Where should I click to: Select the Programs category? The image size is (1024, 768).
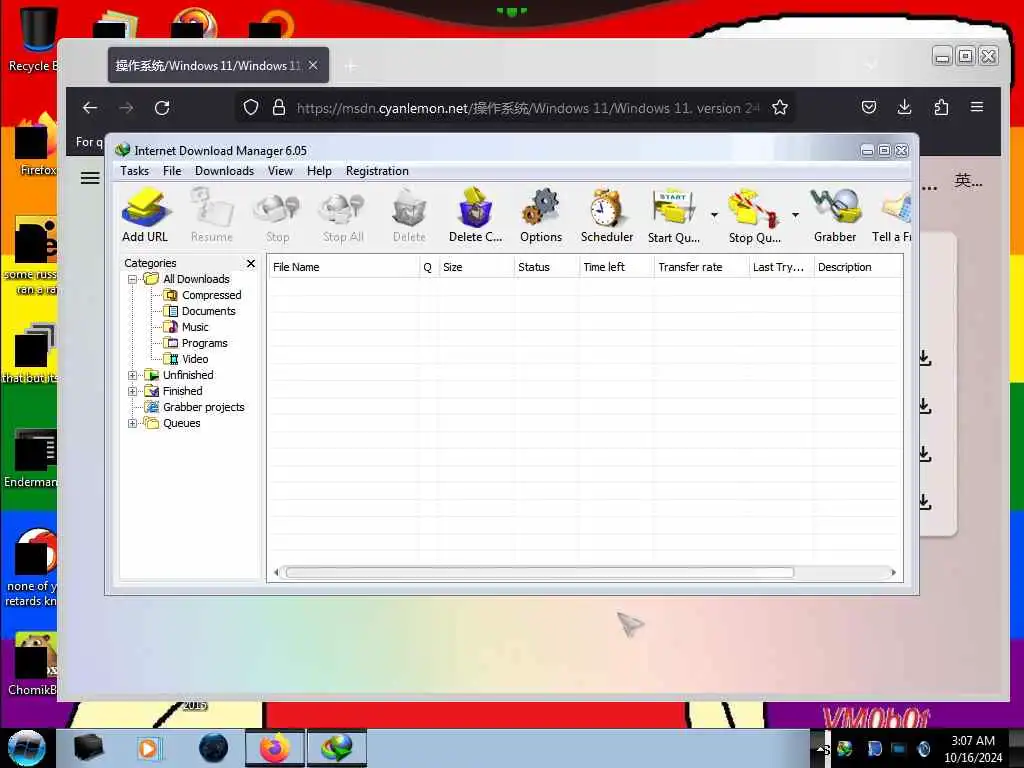[x=204, y=343]
